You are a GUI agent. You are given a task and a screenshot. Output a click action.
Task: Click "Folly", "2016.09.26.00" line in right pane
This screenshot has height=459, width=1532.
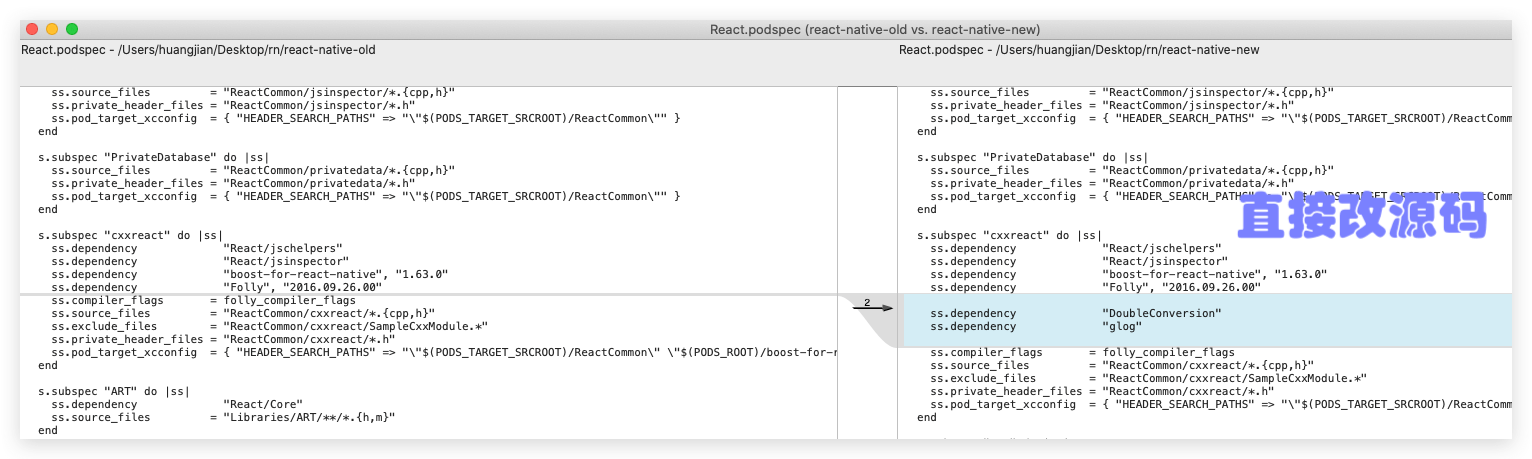click(1096, 287)
